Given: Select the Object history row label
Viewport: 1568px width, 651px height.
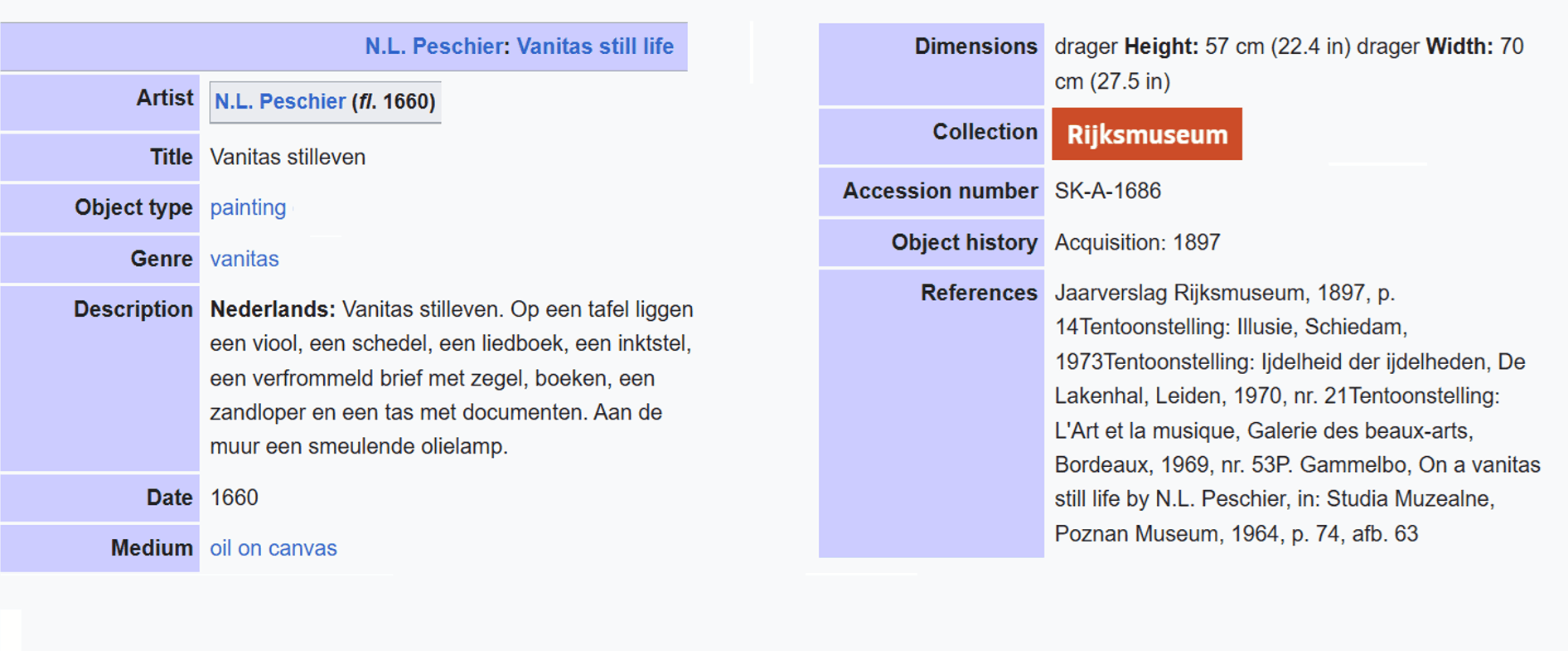Looking at the screenshot, I should 964,242.
